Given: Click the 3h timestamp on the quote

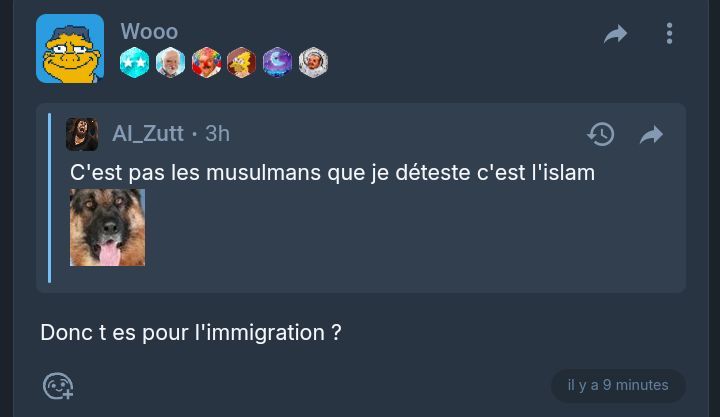Looking at the screenshot, I should [x=217, y=134].
